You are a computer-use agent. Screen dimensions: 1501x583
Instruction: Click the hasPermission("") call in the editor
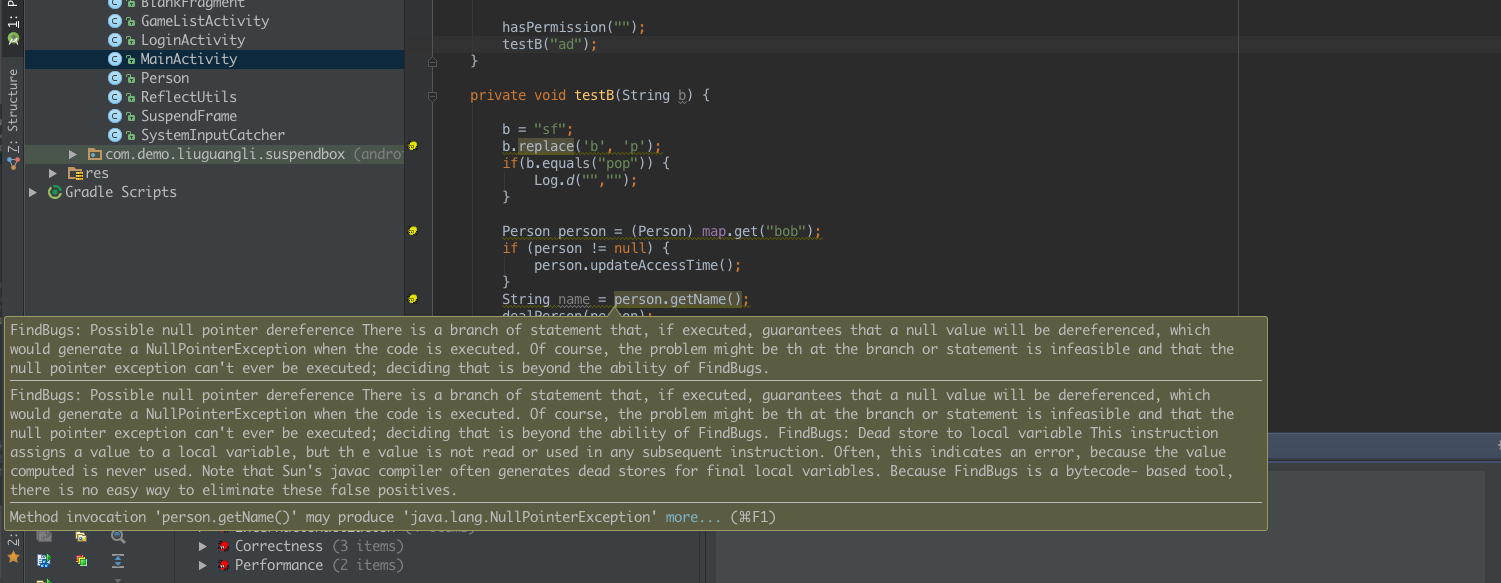click(574, 27)
